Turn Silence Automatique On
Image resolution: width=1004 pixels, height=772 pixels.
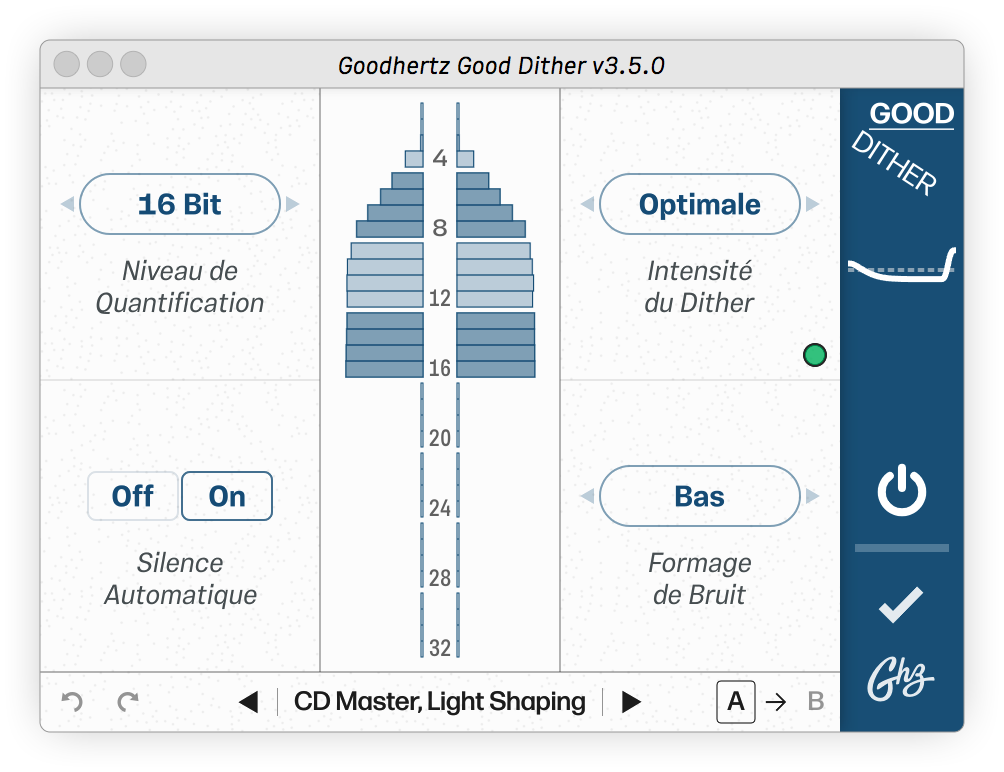227,496
